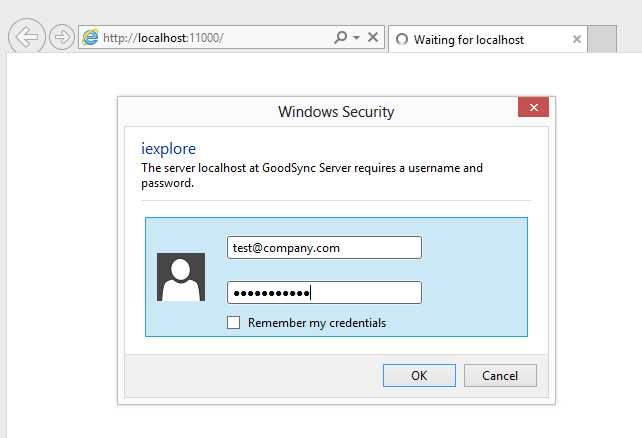Close the 'Waiting for localhost' tab
The image size is (642, 438).
576,40
